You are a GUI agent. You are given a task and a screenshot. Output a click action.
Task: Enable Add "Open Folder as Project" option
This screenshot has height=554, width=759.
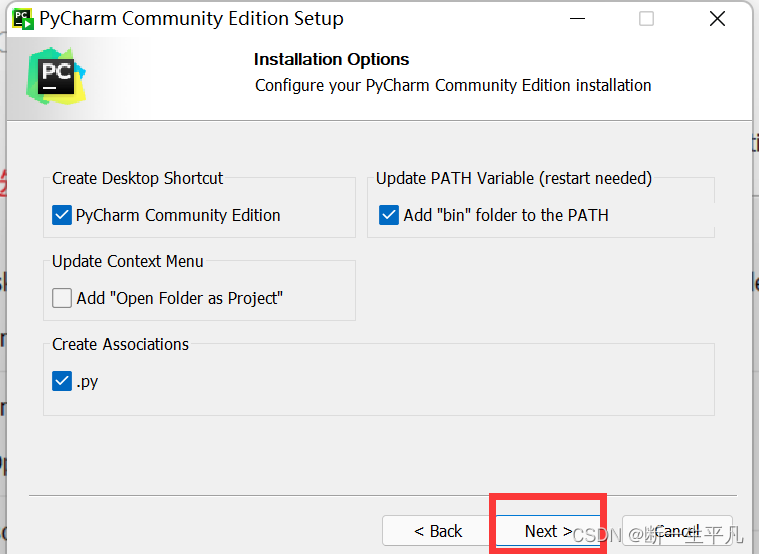click(62, 298)
